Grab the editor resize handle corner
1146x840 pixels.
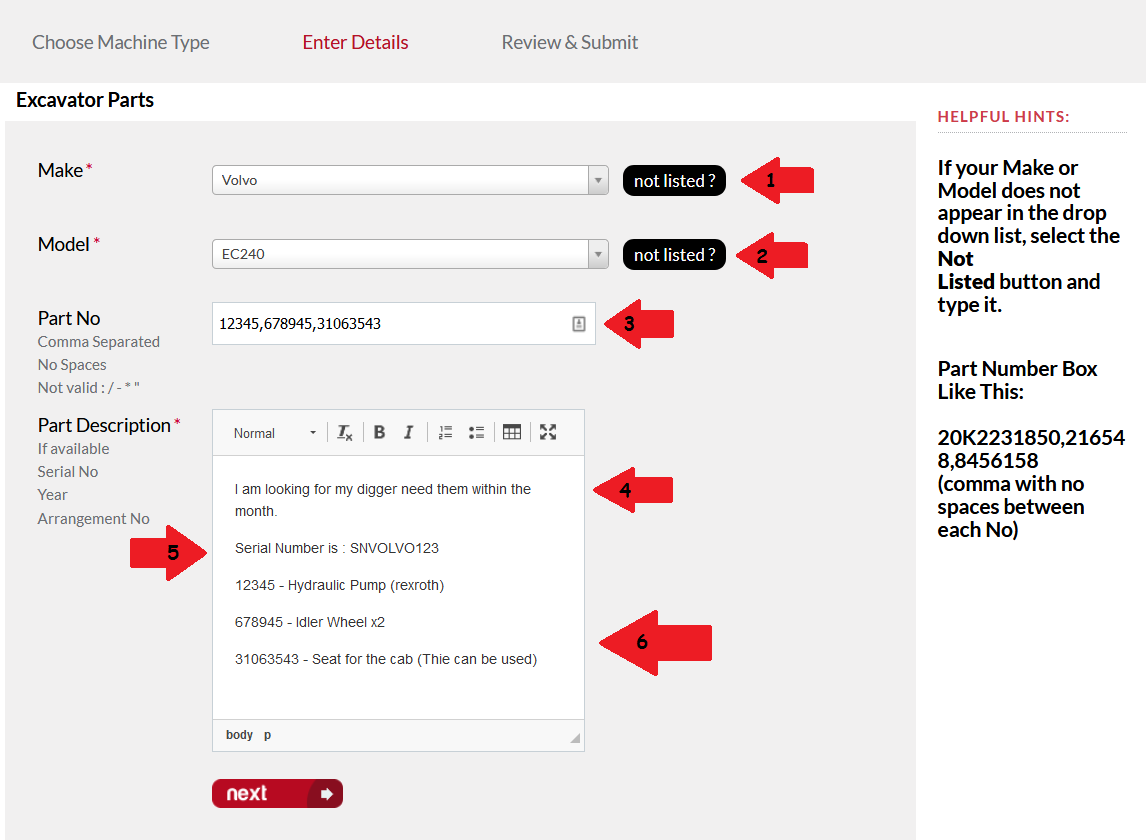pos(575,738)
